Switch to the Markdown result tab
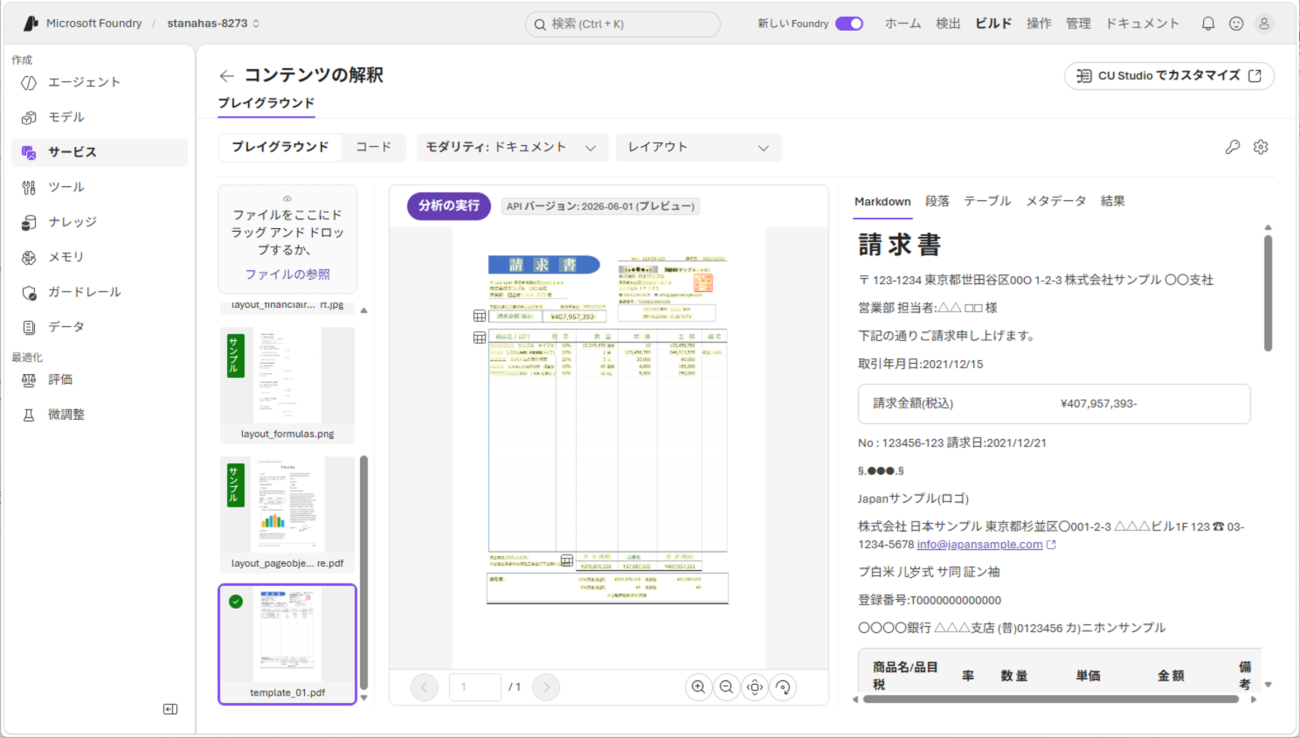The width and height of the screenshot is (1300, 738). coord(882,201)
